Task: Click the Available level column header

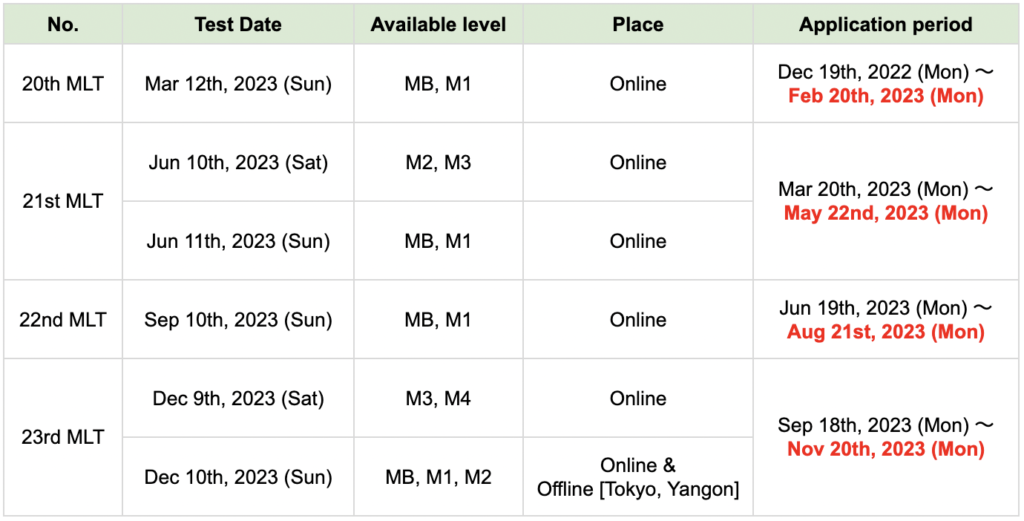Action: [x=438, y=25]
